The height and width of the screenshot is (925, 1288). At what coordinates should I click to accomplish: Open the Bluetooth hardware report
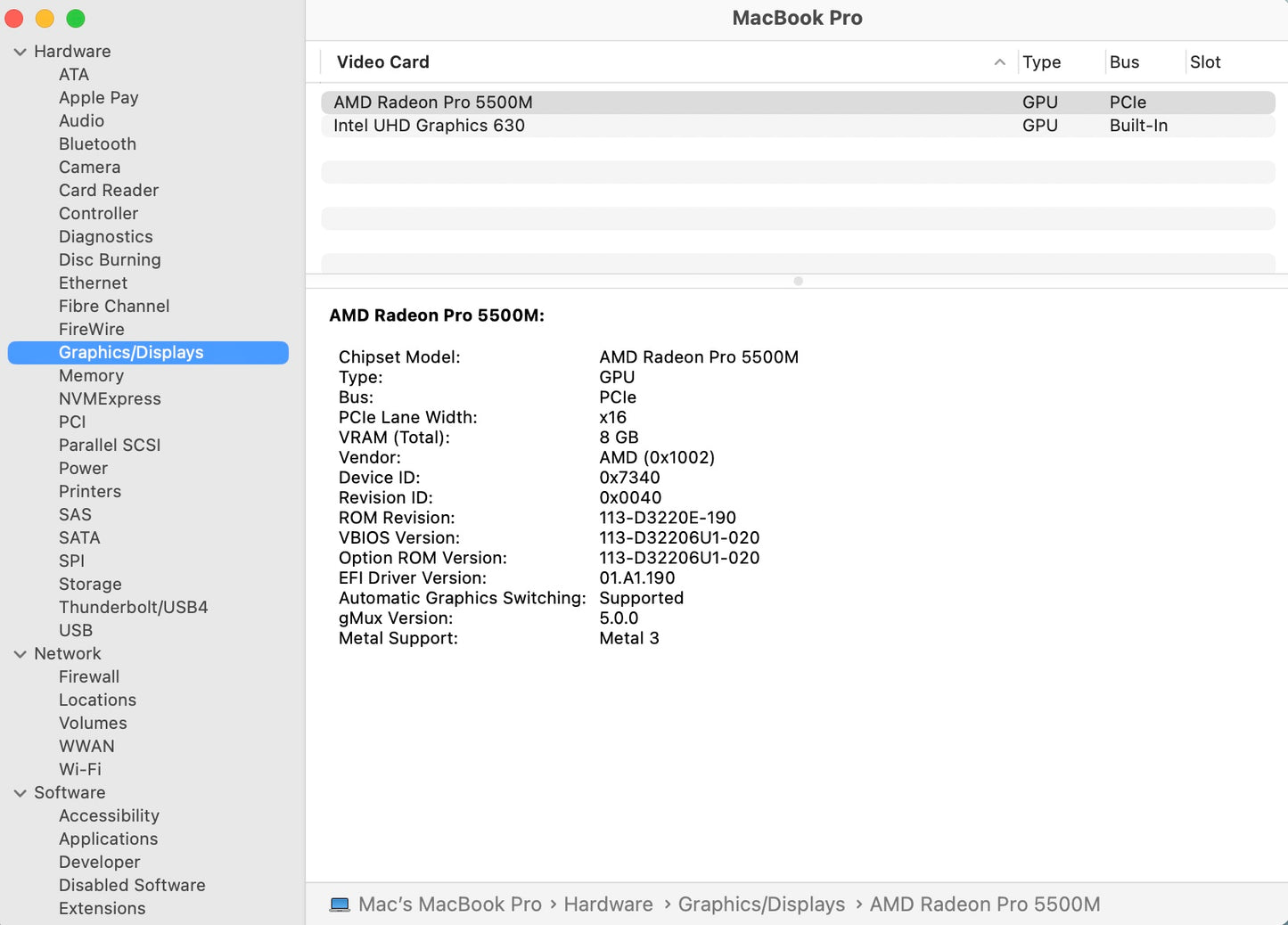(97, 143)
